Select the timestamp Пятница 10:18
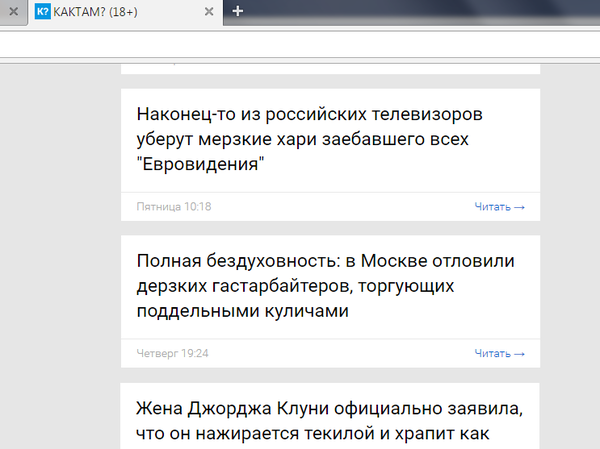This screenshot has height=449, width=600. tap(174, 207)
